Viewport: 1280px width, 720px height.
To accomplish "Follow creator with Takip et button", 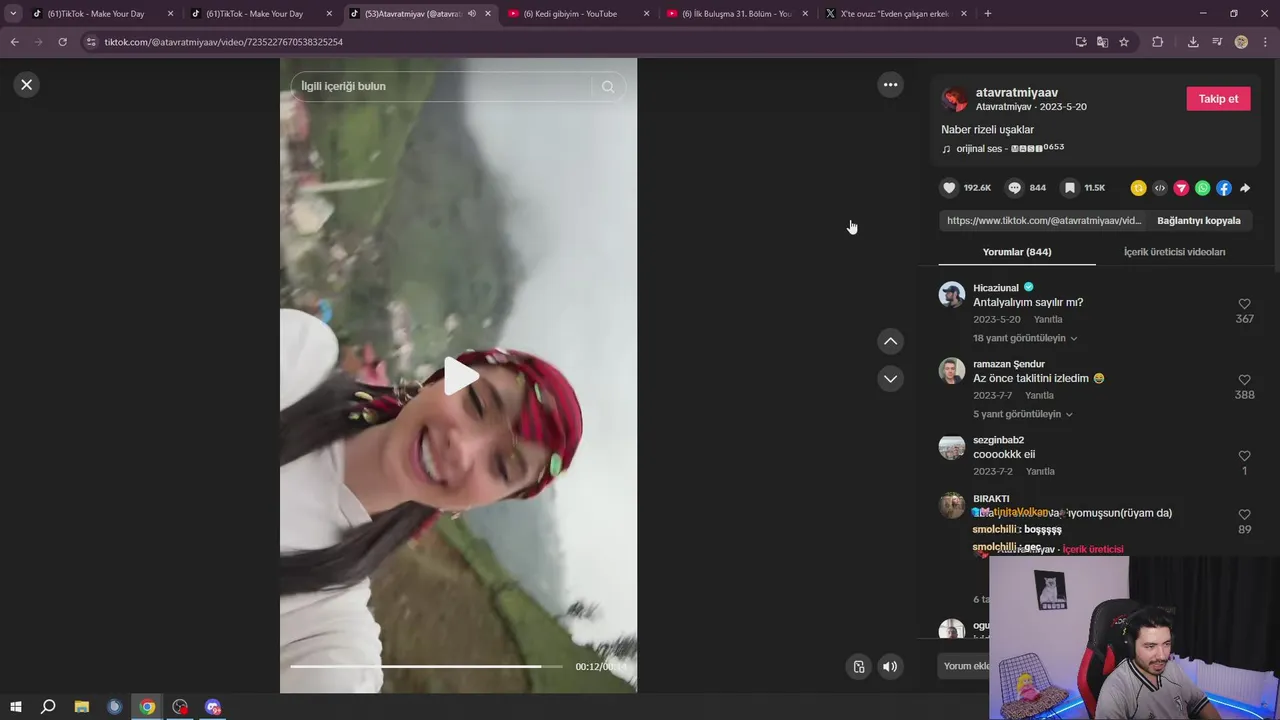I will [1218, 99].
